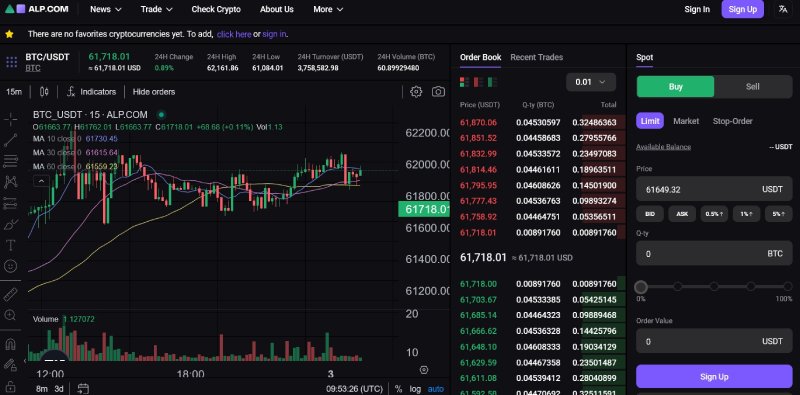Switch to the Recent Trades tab
The height and width of the screenshot is (395, 800).
tap(537, 57)
